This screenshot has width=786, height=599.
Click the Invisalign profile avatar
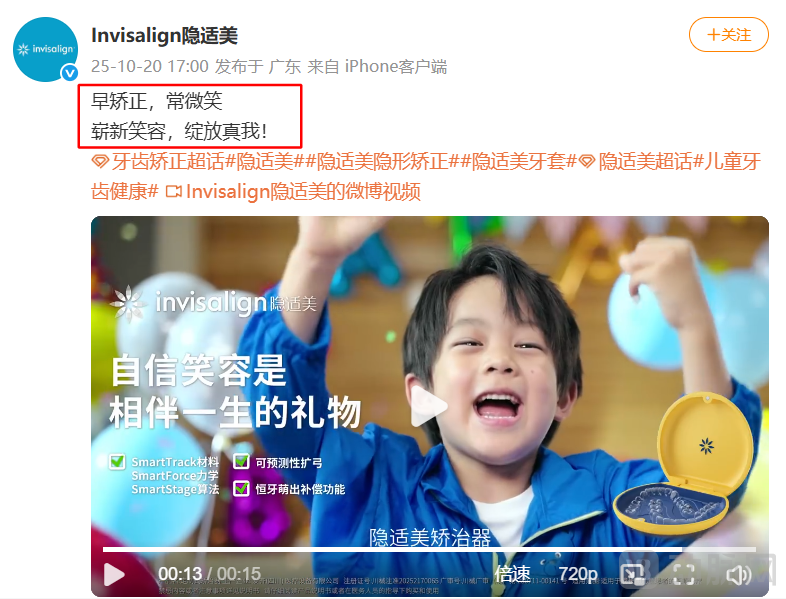(x=46, y=49)
